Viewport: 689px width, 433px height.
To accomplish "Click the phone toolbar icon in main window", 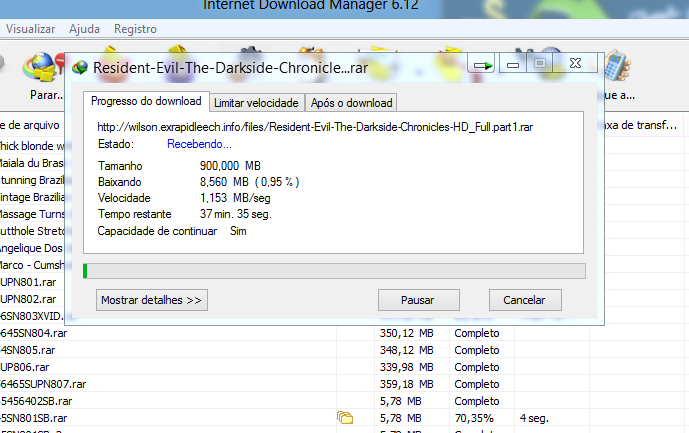I will point(617,66).
